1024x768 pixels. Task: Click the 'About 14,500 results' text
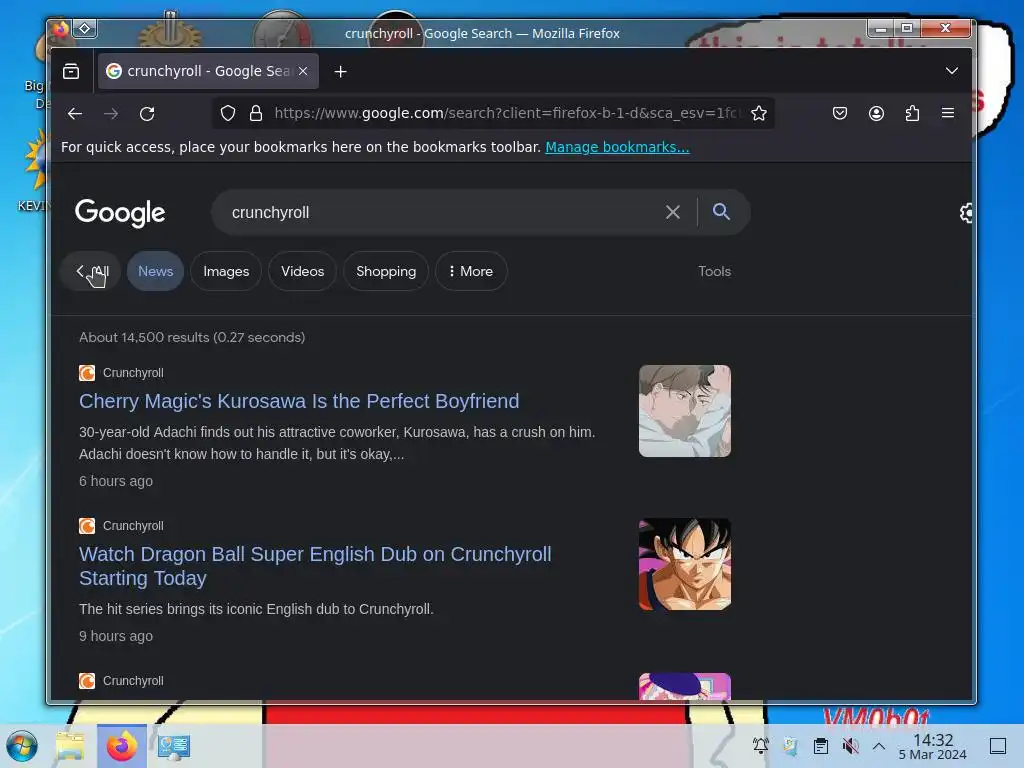pos(192,338)
